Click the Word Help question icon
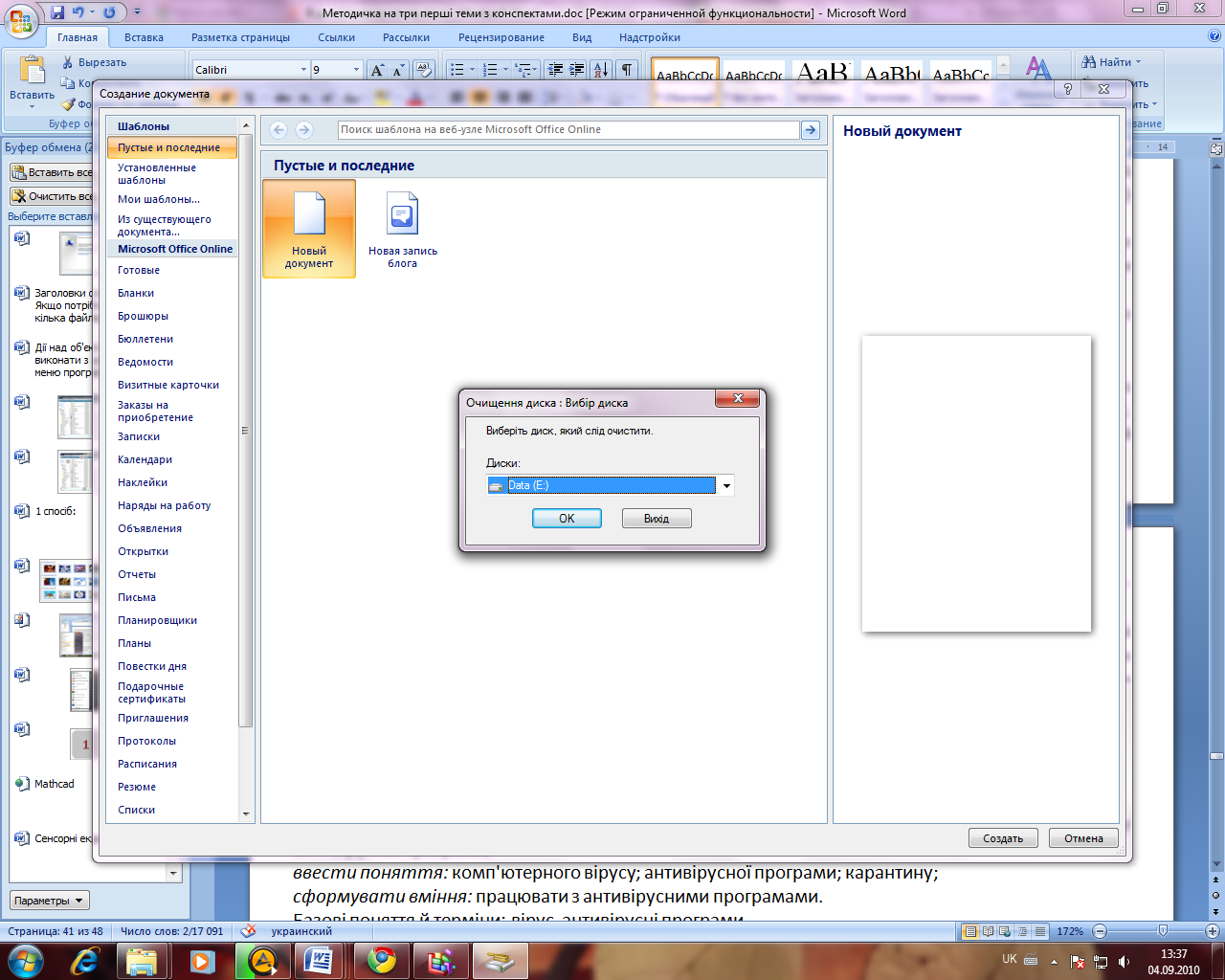The image size is (1225, 980). tap(1214, 36)
